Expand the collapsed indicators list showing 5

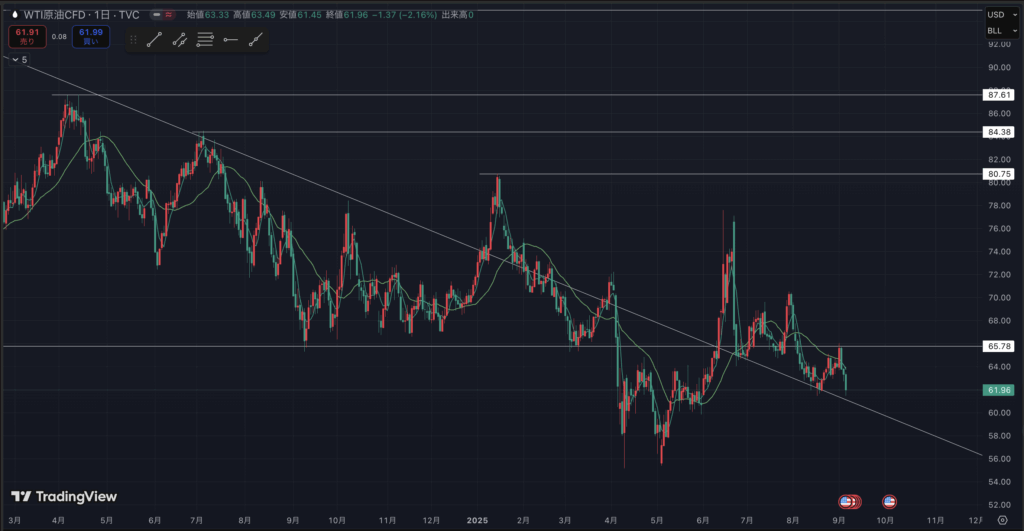[x=17, y=60]
